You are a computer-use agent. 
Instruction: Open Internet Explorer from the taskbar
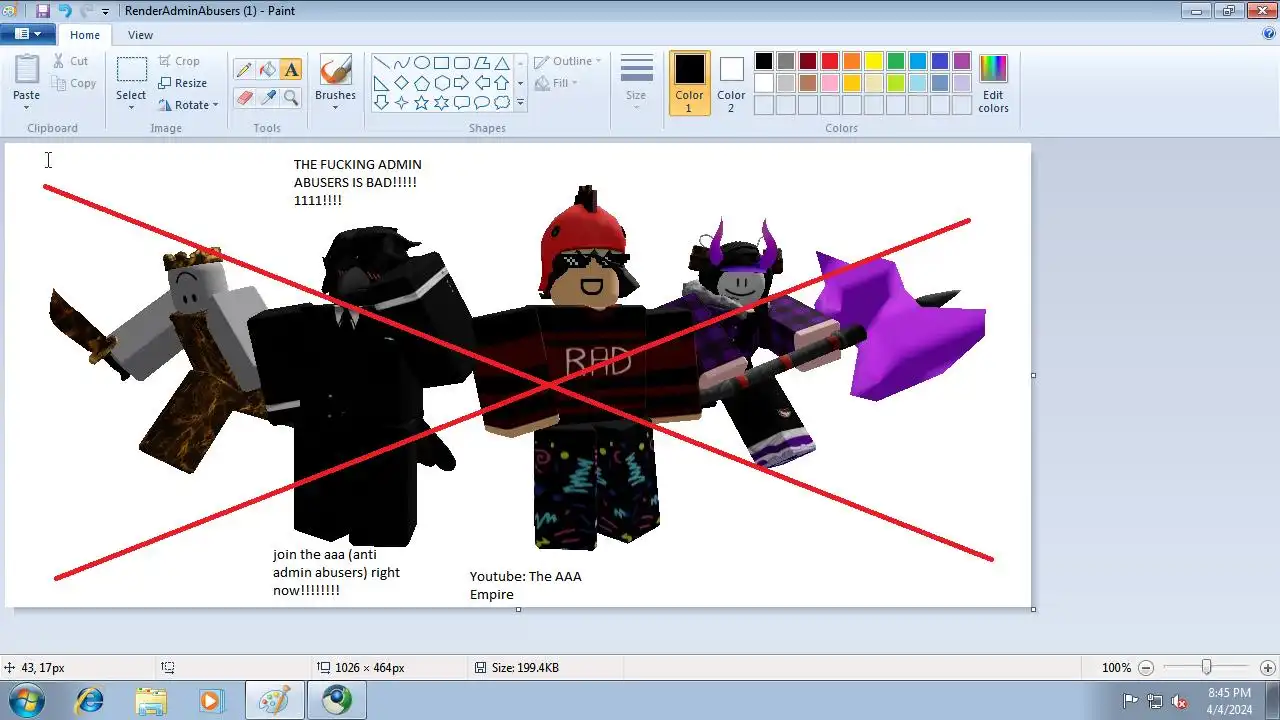[89, 701]
